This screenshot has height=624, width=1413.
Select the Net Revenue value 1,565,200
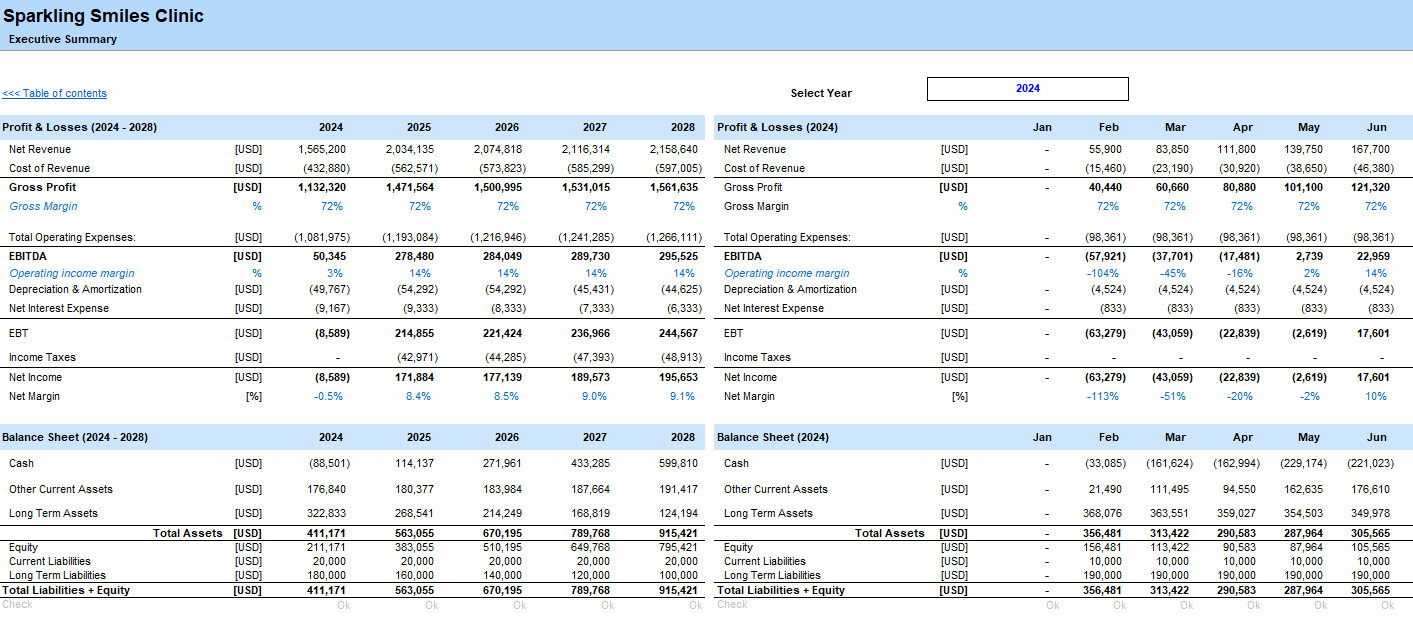322,149
